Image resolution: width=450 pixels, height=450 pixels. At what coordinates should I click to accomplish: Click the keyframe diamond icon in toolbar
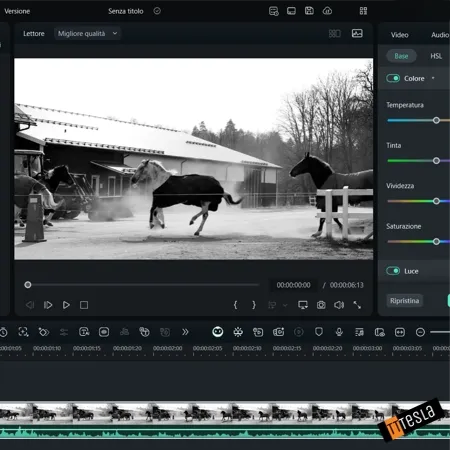click(x=44, y=332)
